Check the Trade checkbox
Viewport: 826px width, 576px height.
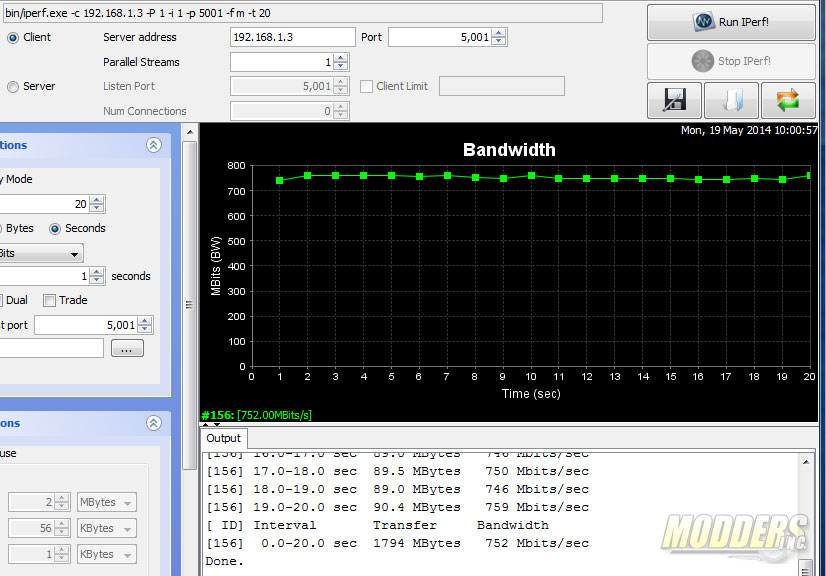pos(49,300)
